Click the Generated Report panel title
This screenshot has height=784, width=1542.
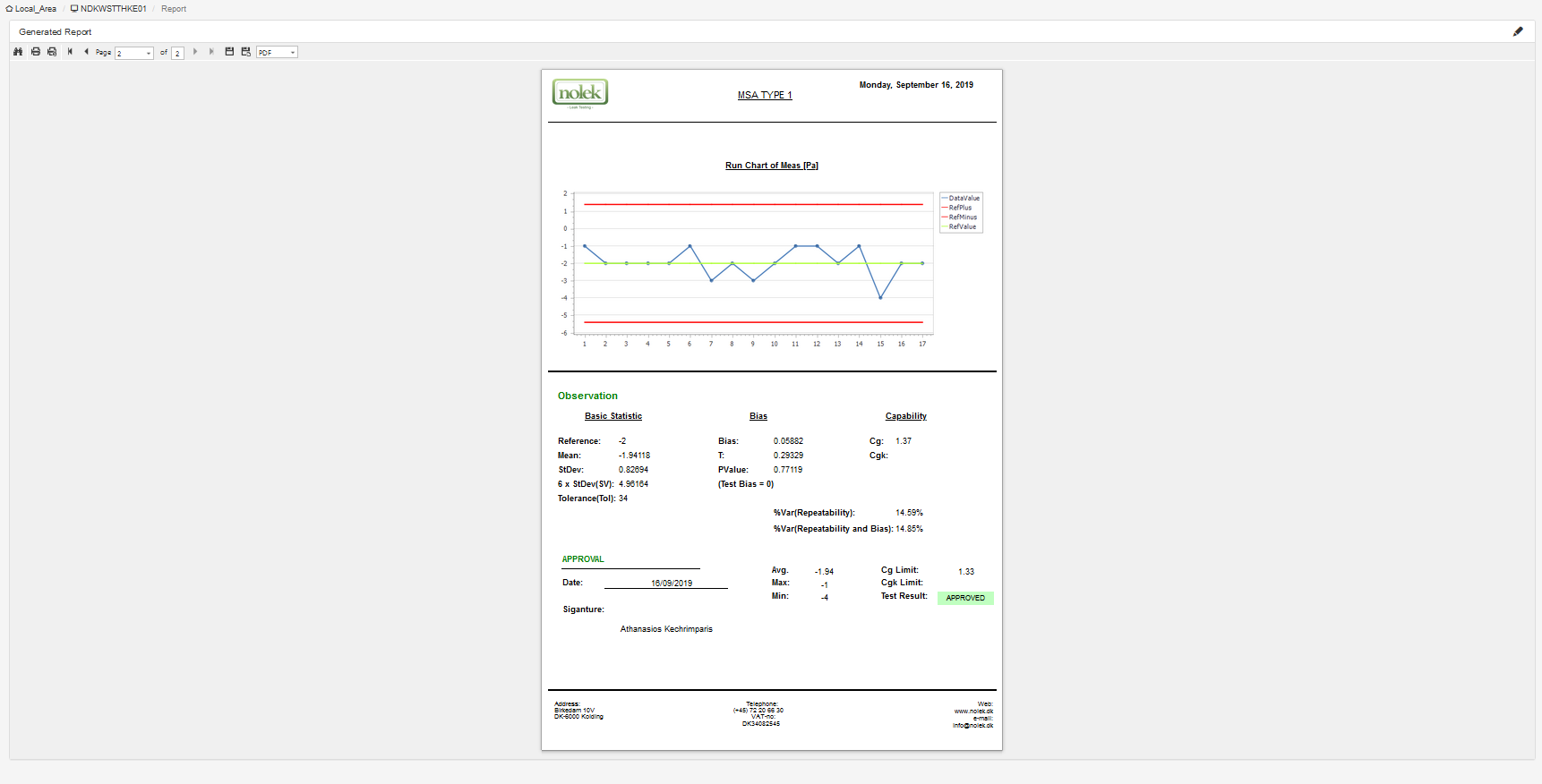click(56, 32)
